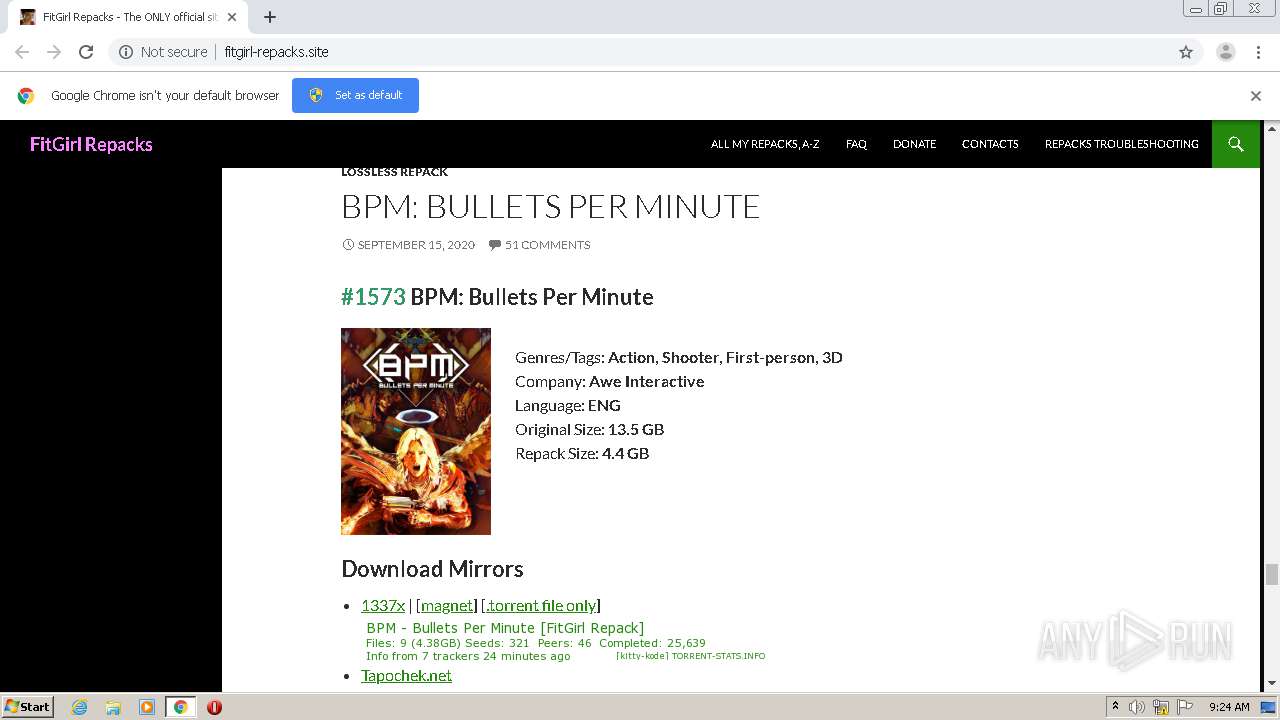Dismiss the default browser notification bar
Screen dimensions: 1280x720
[x=1256, y=96]
